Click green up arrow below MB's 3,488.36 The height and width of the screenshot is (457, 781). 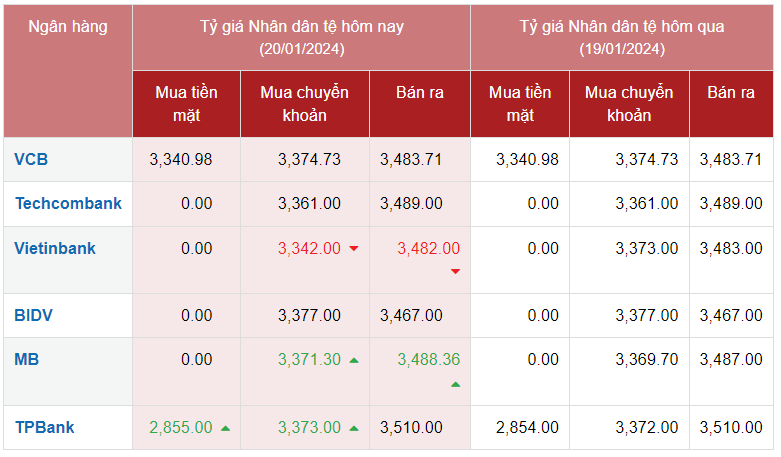[455, 385]
